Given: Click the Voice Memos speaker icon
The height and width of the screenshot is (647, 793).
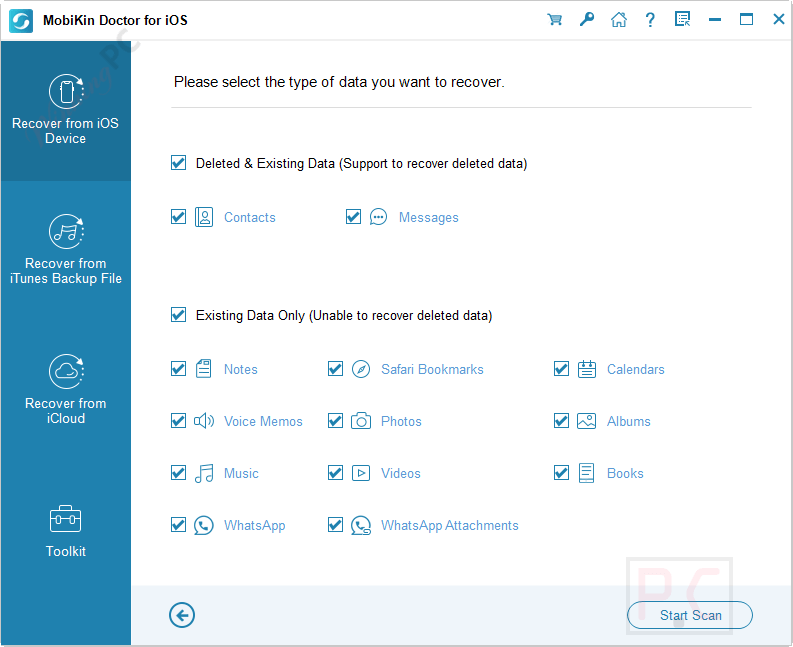Looking at the screenshot, I should pyautogui.click(x=204, y=421).
